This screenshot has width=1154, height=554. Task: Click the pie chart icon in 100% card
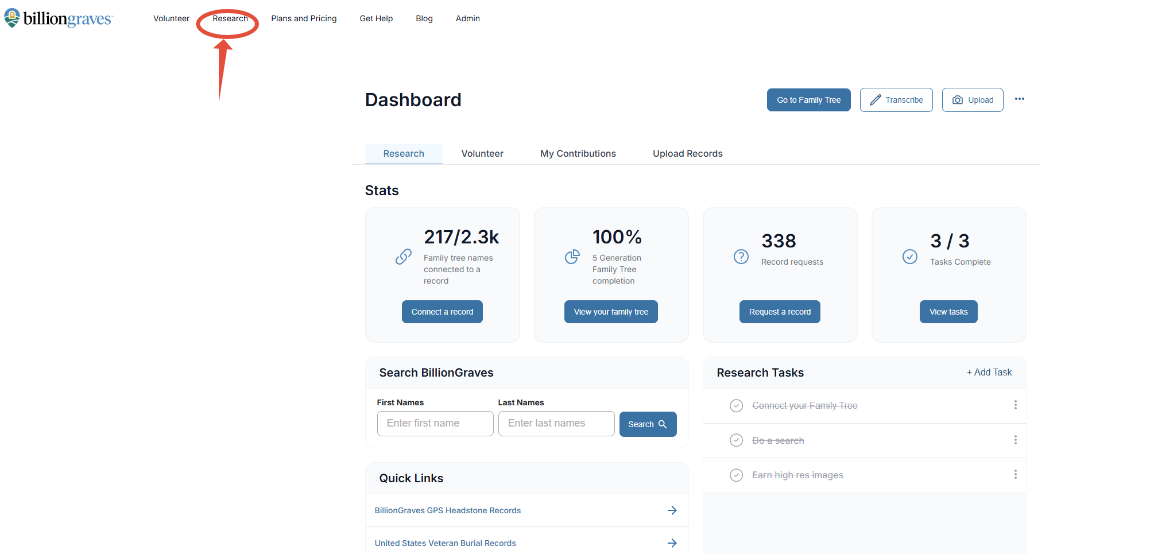point(573,257)
